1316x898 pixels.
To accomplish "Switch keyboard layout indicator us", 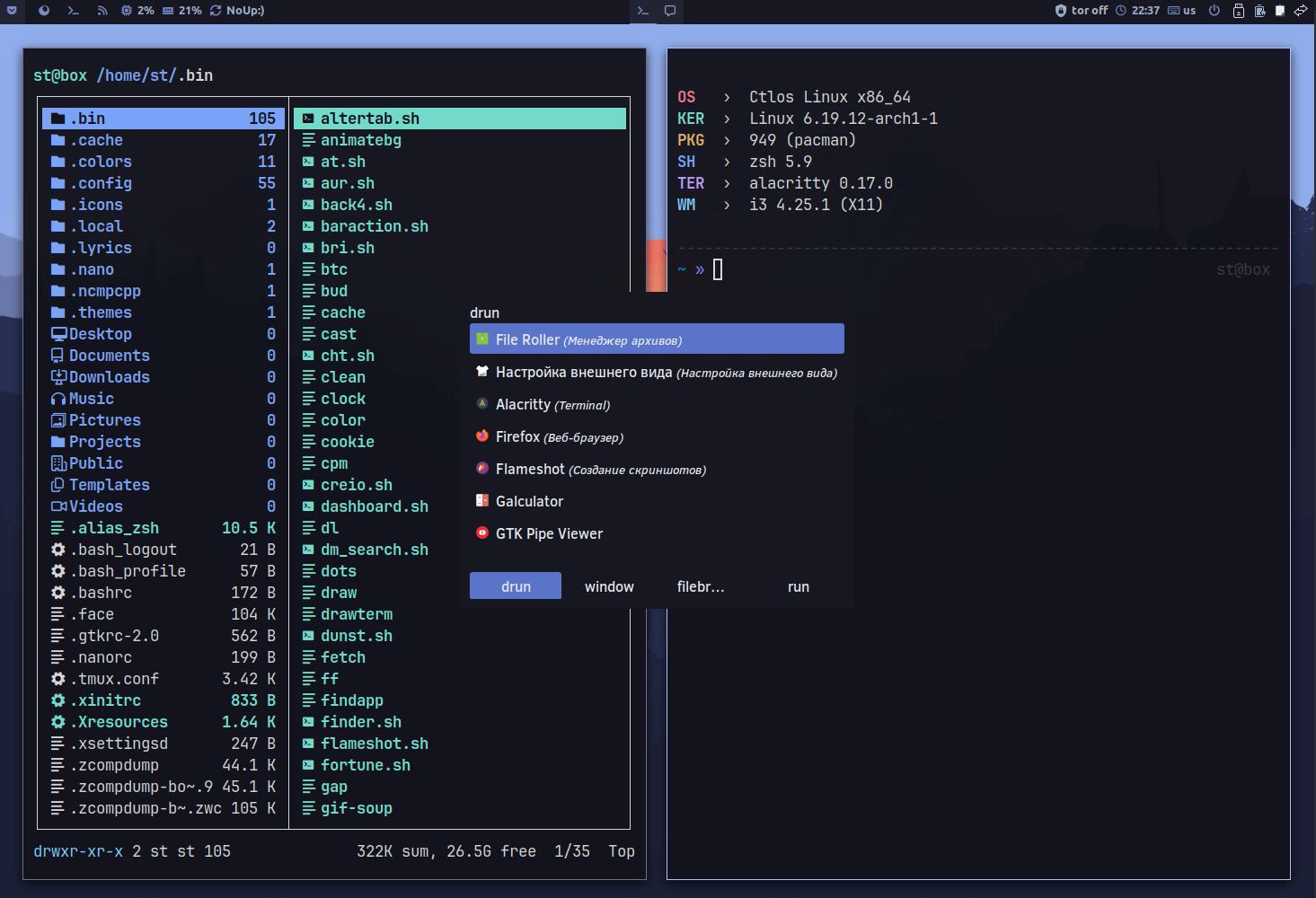I will pos(1181,11).
